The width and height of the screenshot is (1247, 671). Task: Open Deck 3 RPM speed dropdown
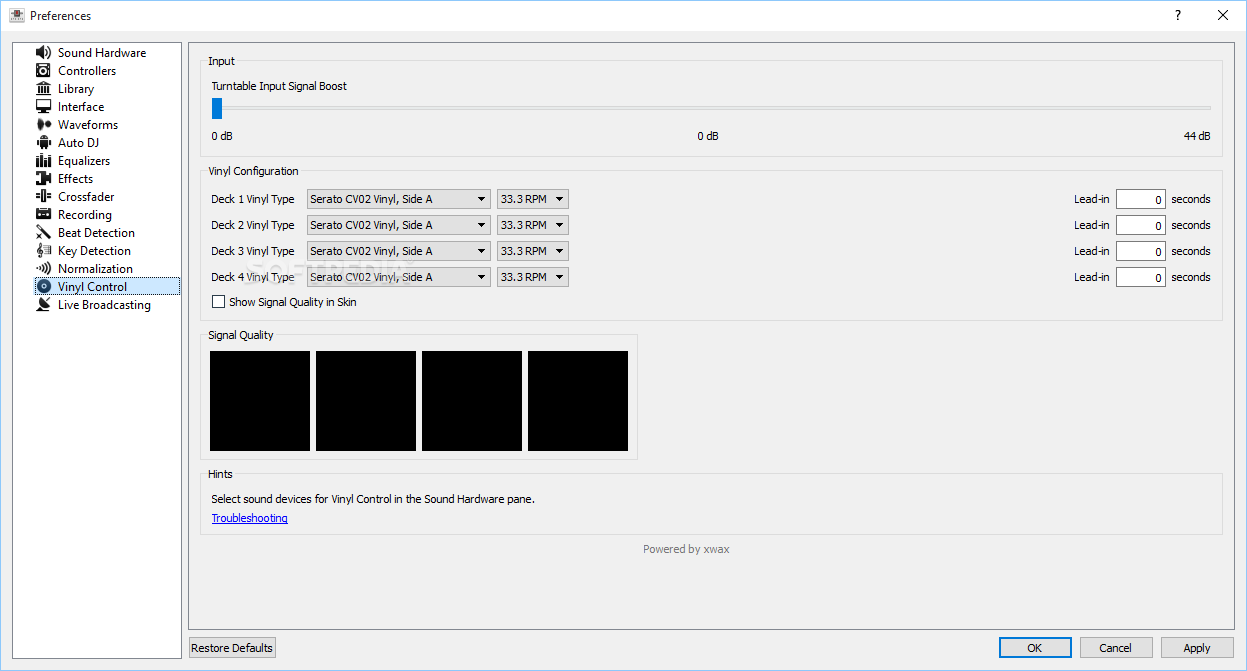(533, 251)
